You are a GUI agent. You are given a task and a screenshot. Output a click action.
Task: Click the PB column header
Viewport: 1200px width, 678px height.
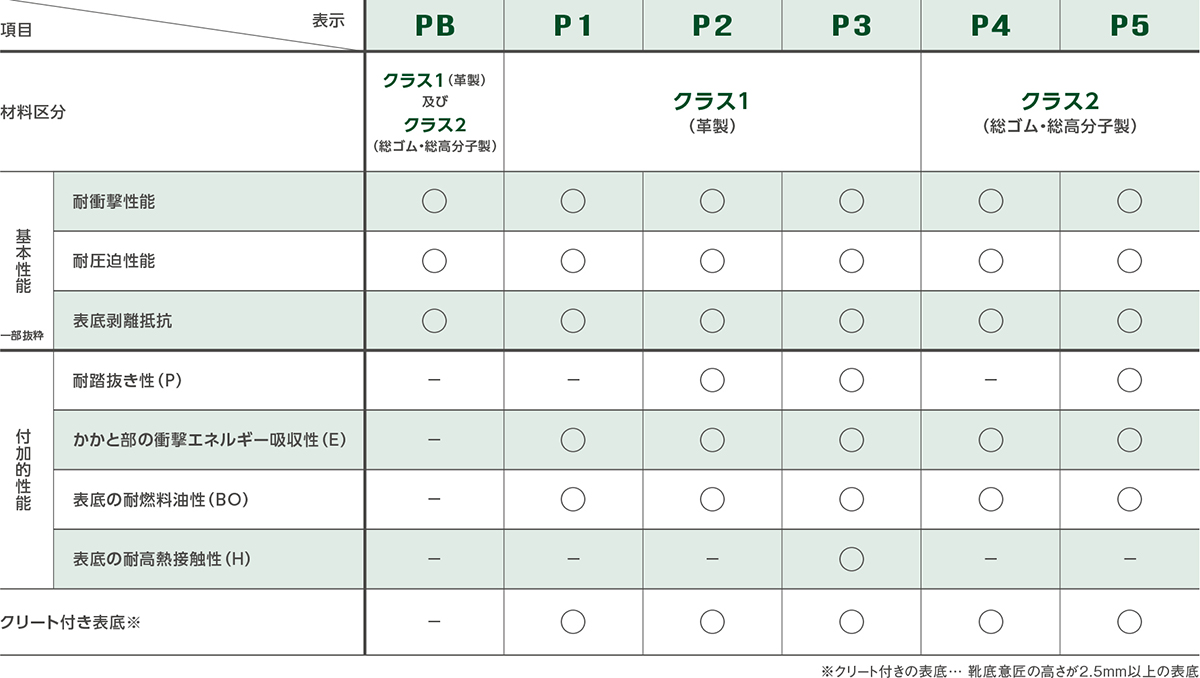click(433, 26)
